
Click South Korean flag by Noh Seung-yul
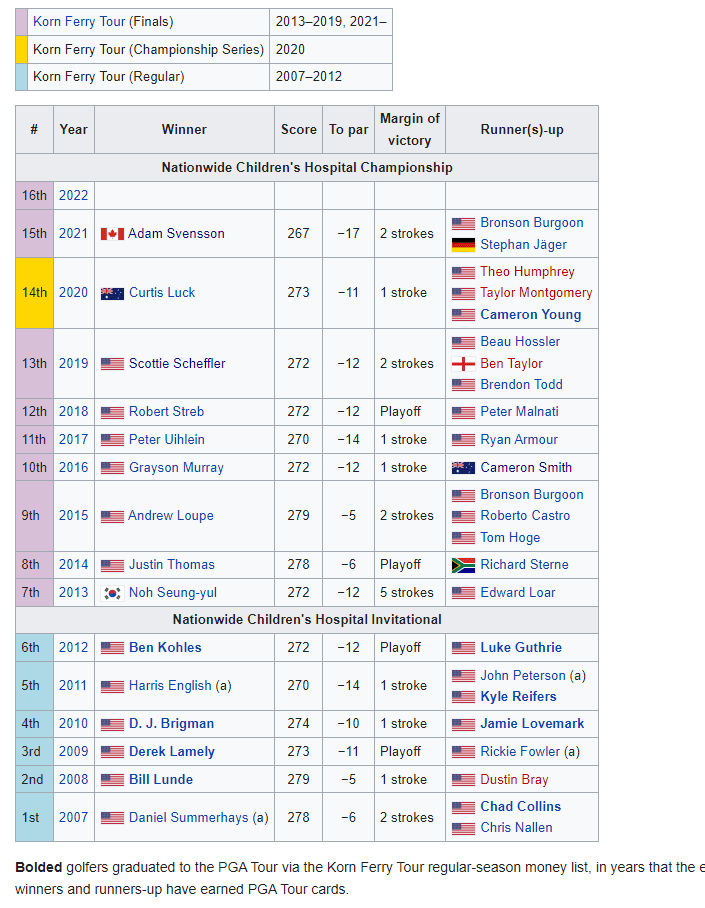click(112, 593)
